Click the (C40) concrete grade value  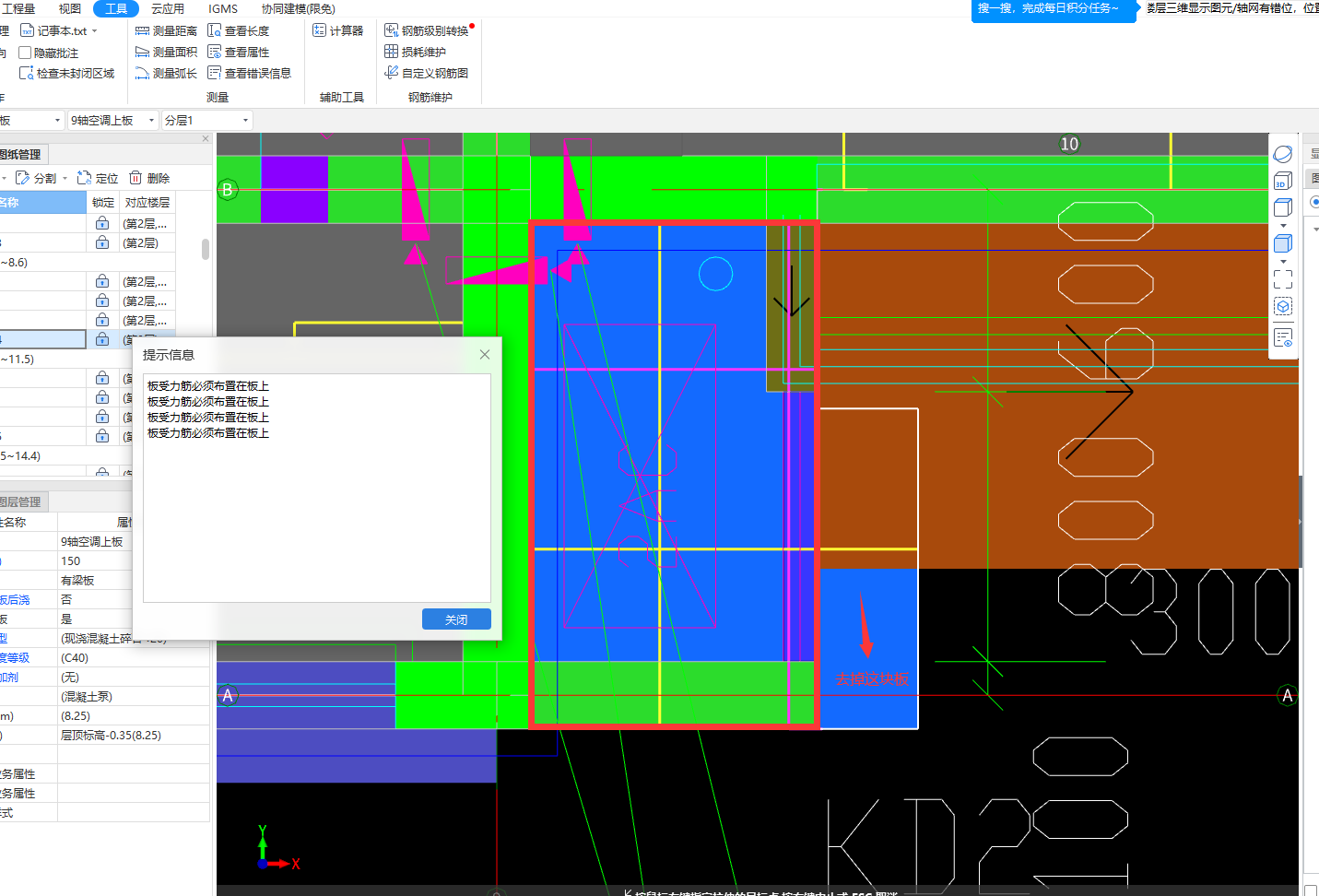[134, 657]
